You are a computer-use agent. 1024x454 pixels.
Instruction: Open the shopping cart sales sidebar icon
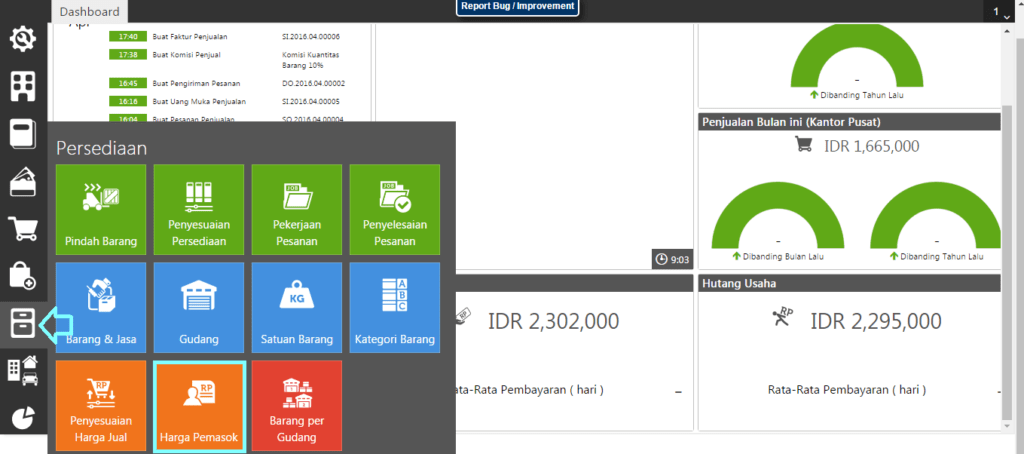(x=23, y=229)
